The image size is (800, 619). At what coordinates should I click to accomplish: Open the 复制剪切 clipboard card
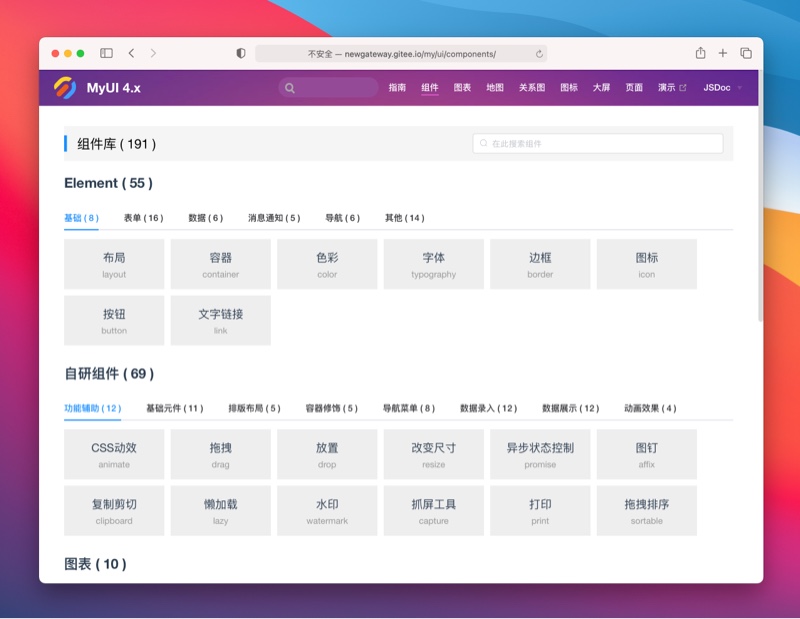pyautogui.click(x=114, y=510)
